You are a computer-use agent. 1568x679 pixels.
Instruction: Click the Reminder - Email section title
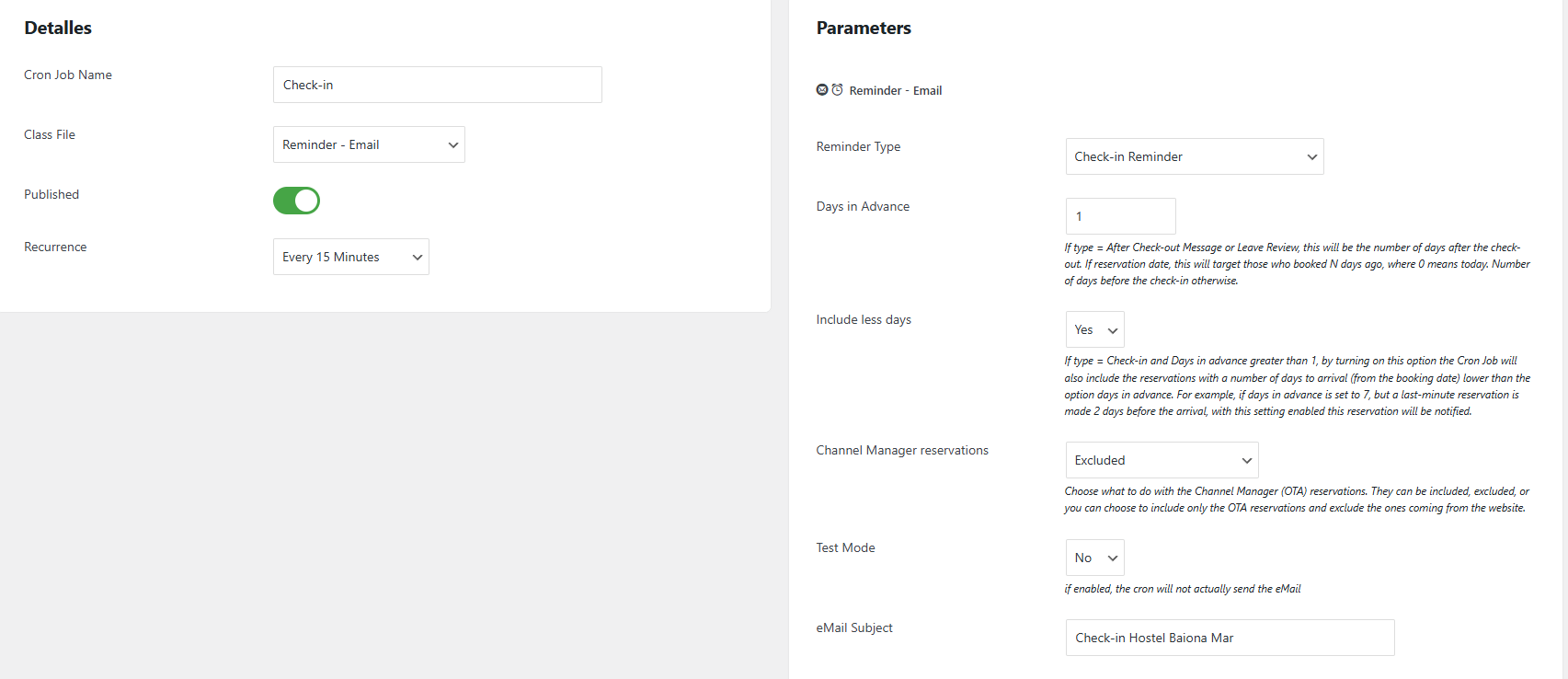click(895, 90)
